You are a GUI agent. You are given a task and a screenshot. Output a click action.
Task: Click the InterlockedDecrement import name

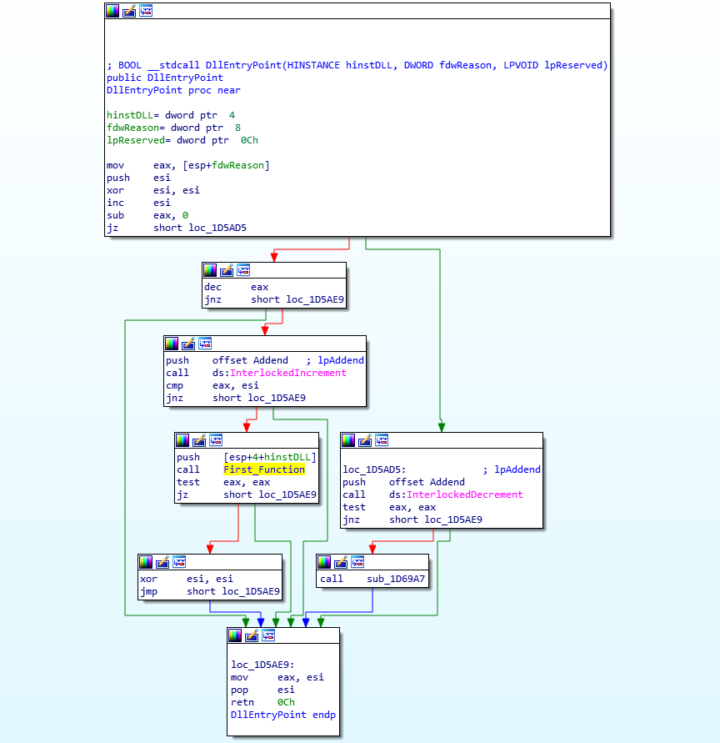[x=465, y=495]
